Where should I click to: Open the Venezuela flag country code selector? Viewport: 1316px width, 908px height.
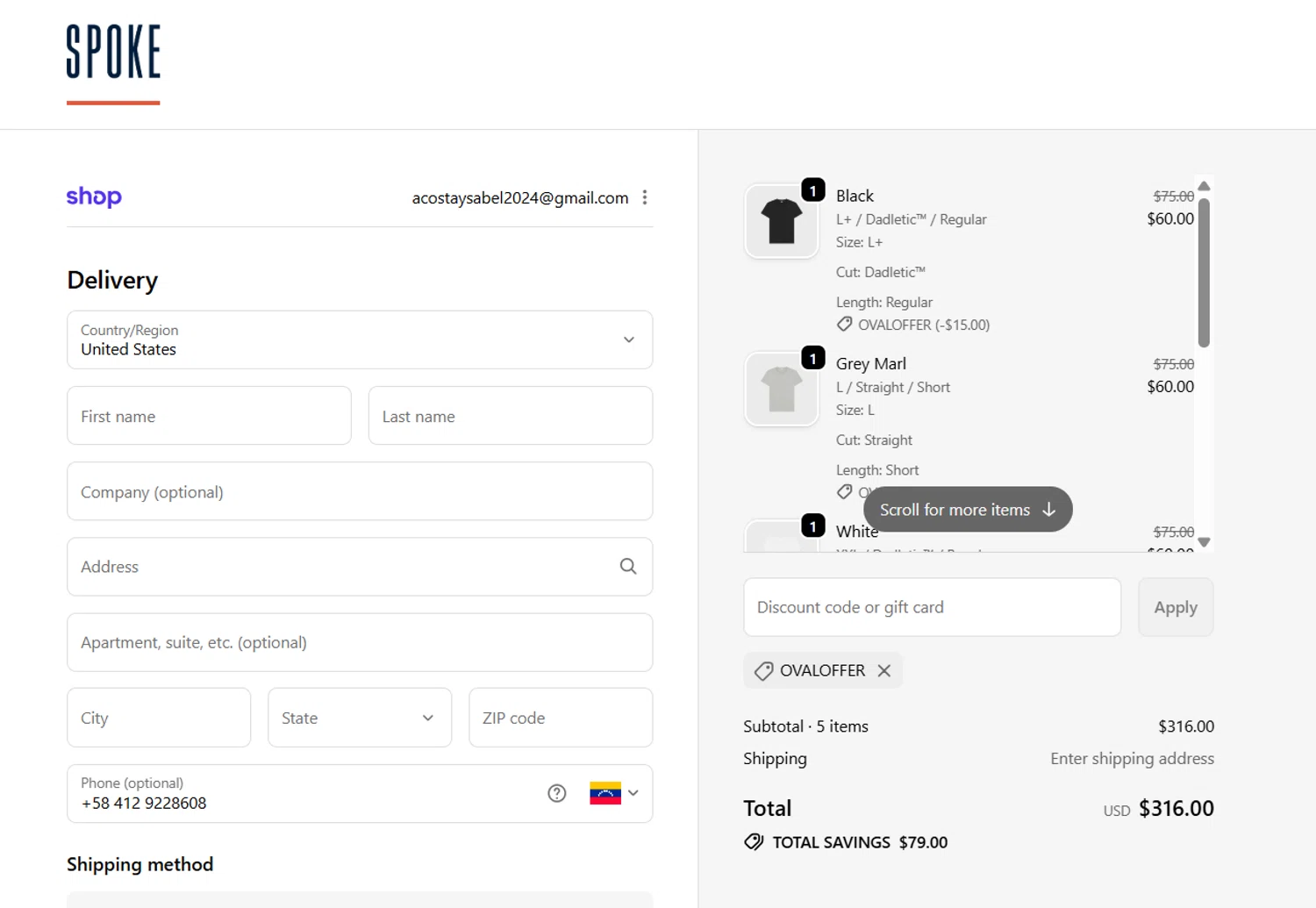coord(614,793)
